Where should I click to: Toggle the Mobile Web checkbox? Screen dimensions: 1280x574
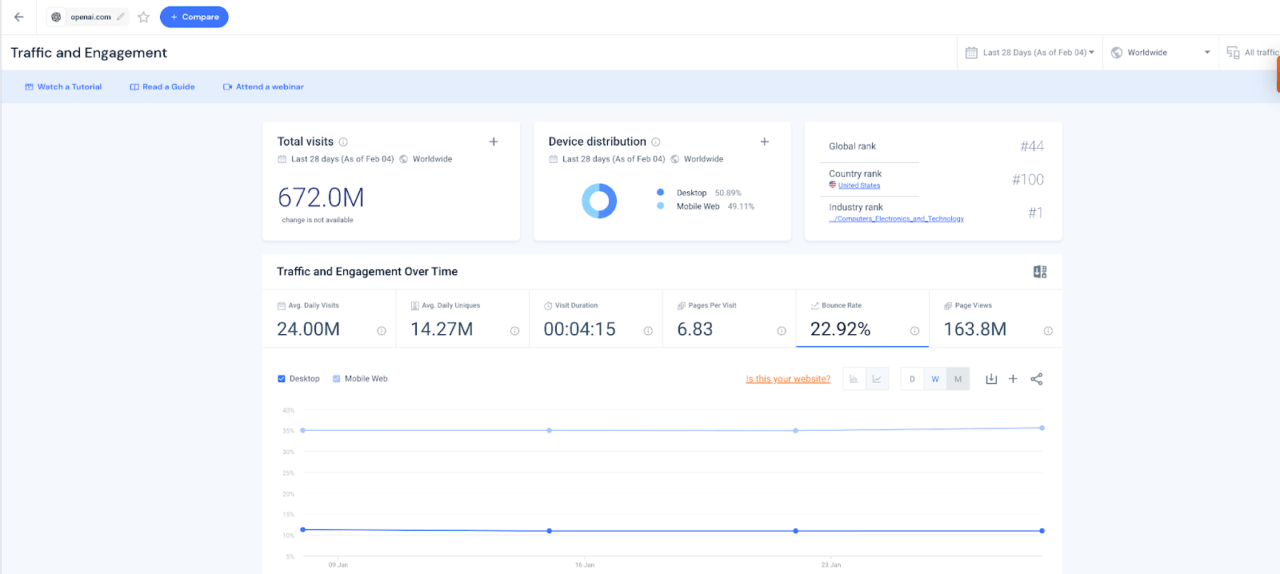click(336, 379)
